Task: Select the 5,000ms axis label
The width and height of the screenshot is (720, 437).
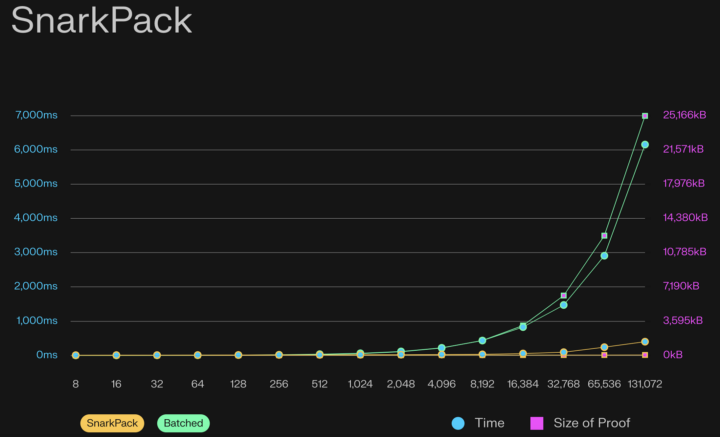Action: pos(36,183)
